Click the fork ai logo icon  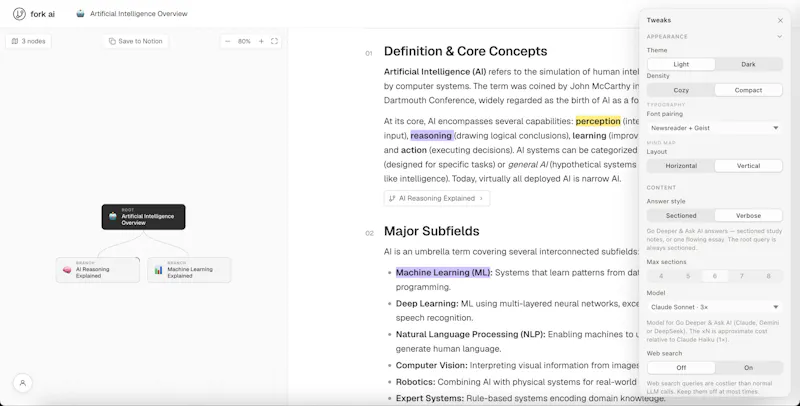tap(19, 14)
